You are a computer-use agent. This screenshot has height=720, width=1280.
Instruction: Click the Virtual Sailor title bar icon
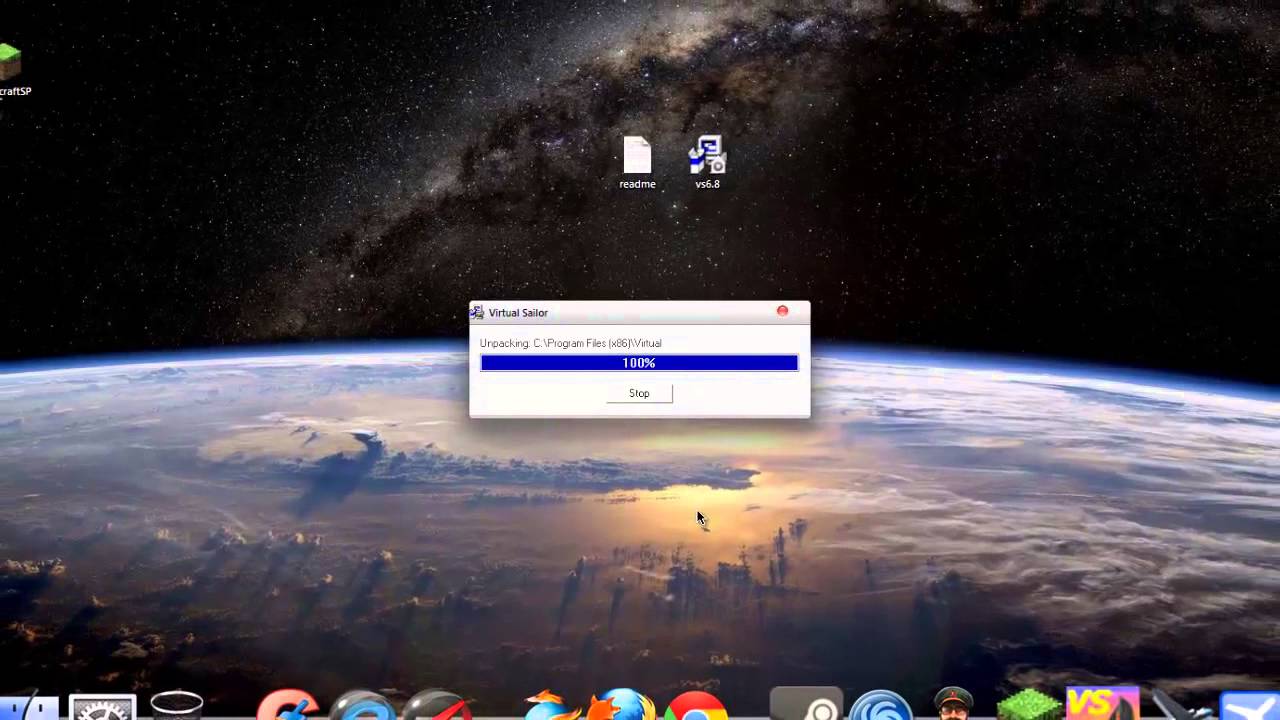[478, 312]
